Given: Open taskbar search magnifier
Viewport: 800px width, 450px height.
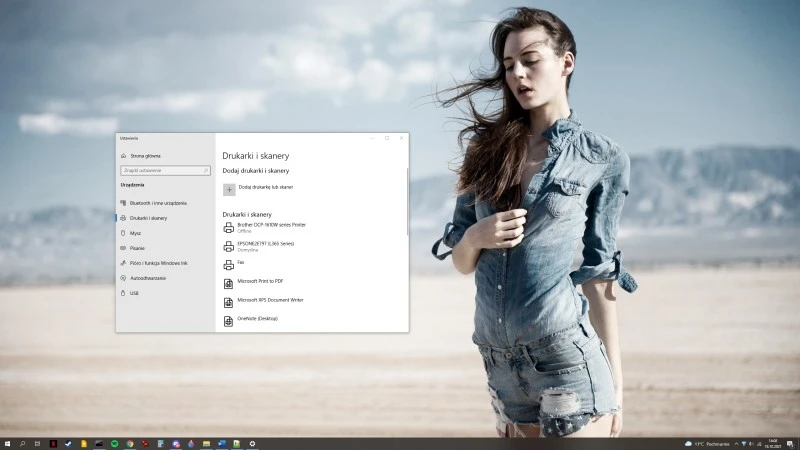Looking at the screenshot, I should pos(22,444).
